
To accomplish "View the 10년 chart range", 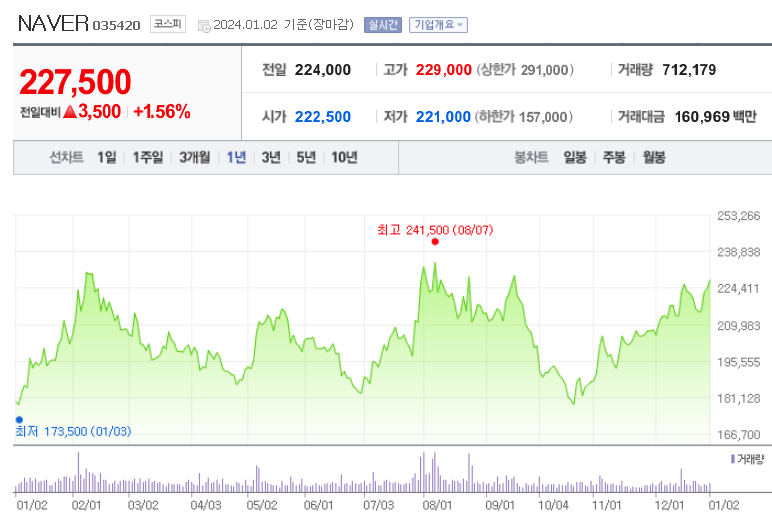I will point(344,157).
